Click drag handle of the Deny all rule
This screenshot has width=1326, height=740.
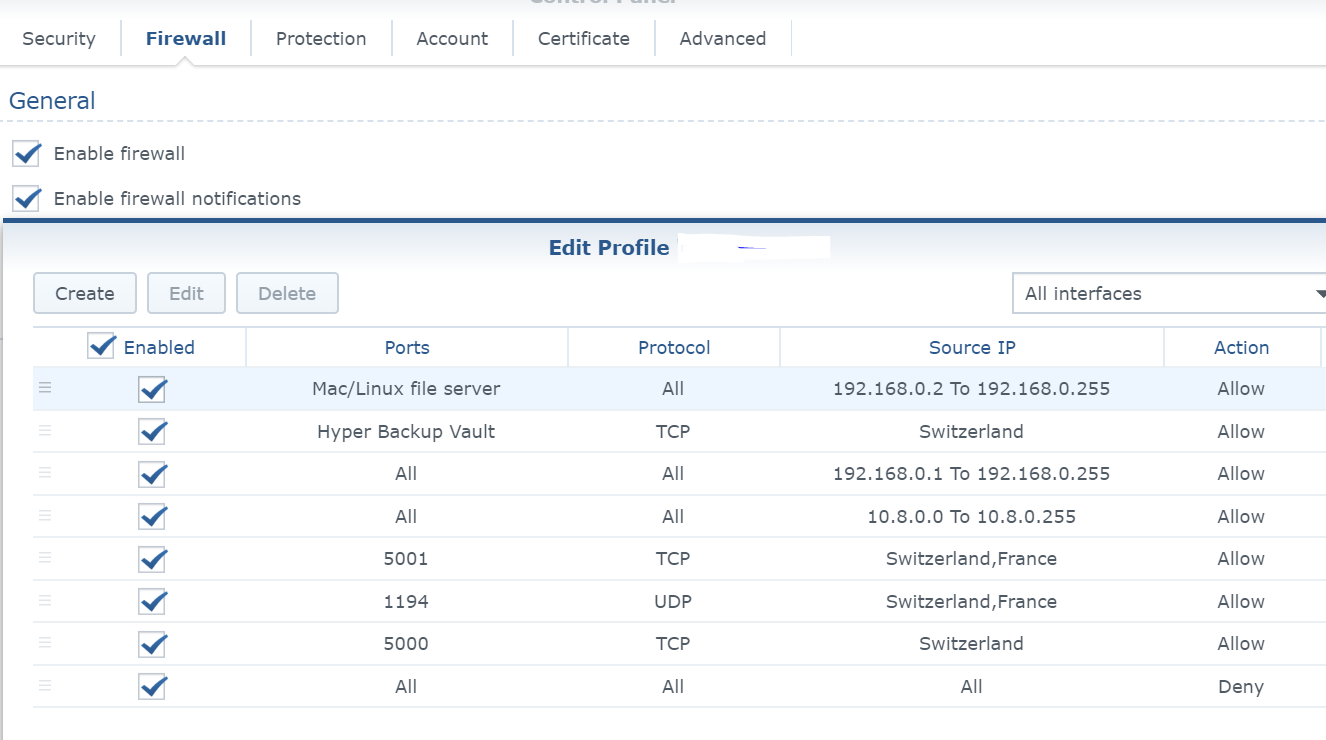click(x=45, y=686)
